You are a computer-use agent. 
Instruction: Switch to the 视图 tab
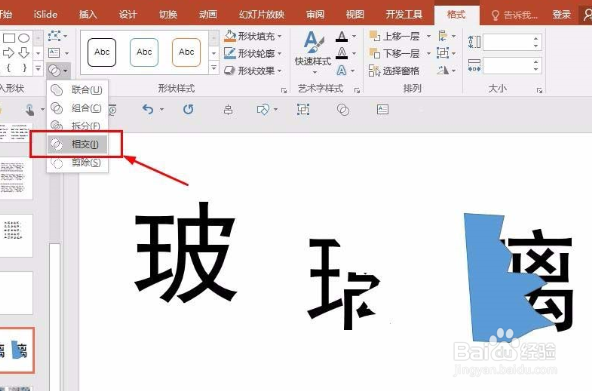point(355,14)
